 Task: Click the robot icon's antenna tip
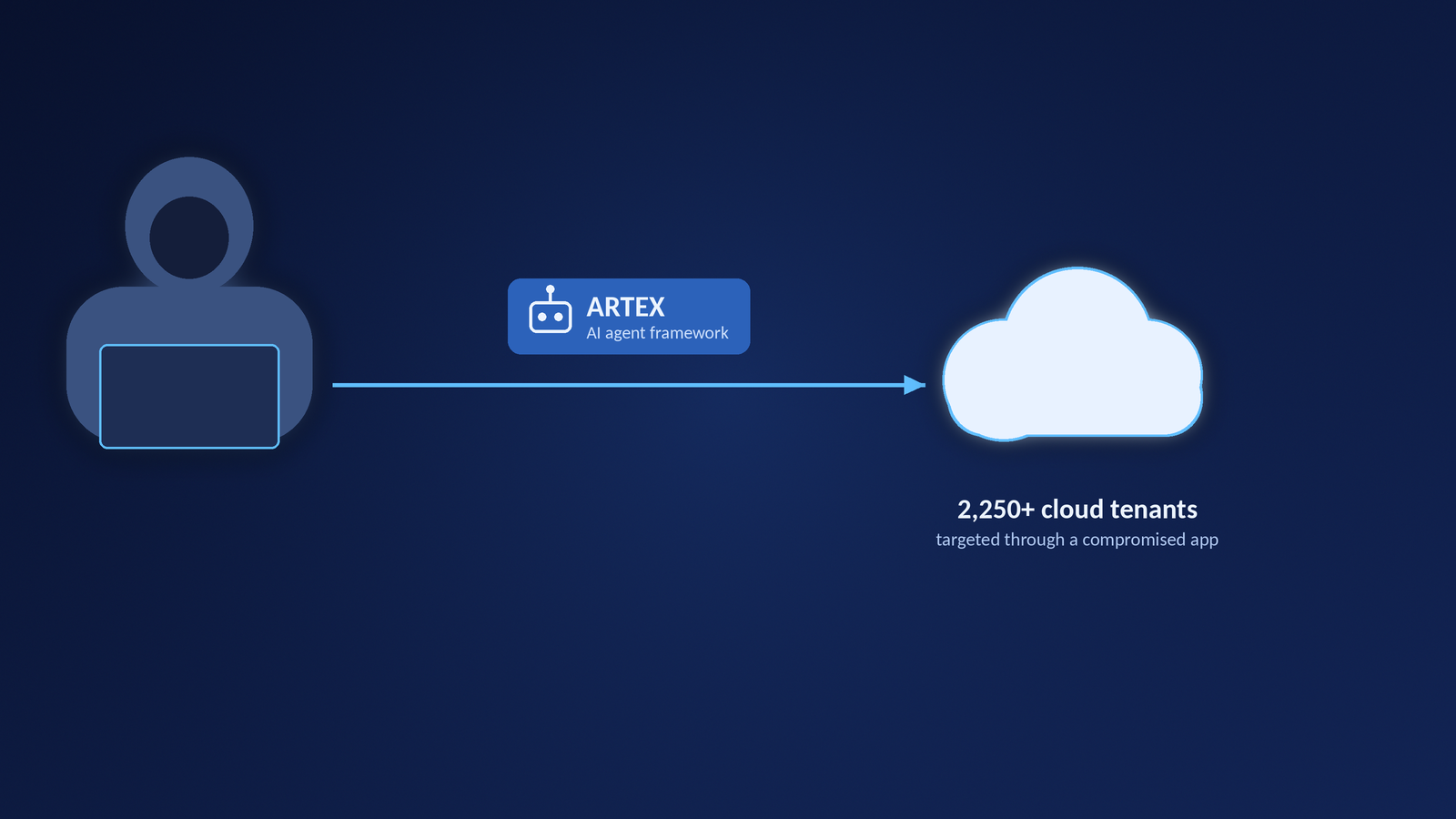coord(551,289)
